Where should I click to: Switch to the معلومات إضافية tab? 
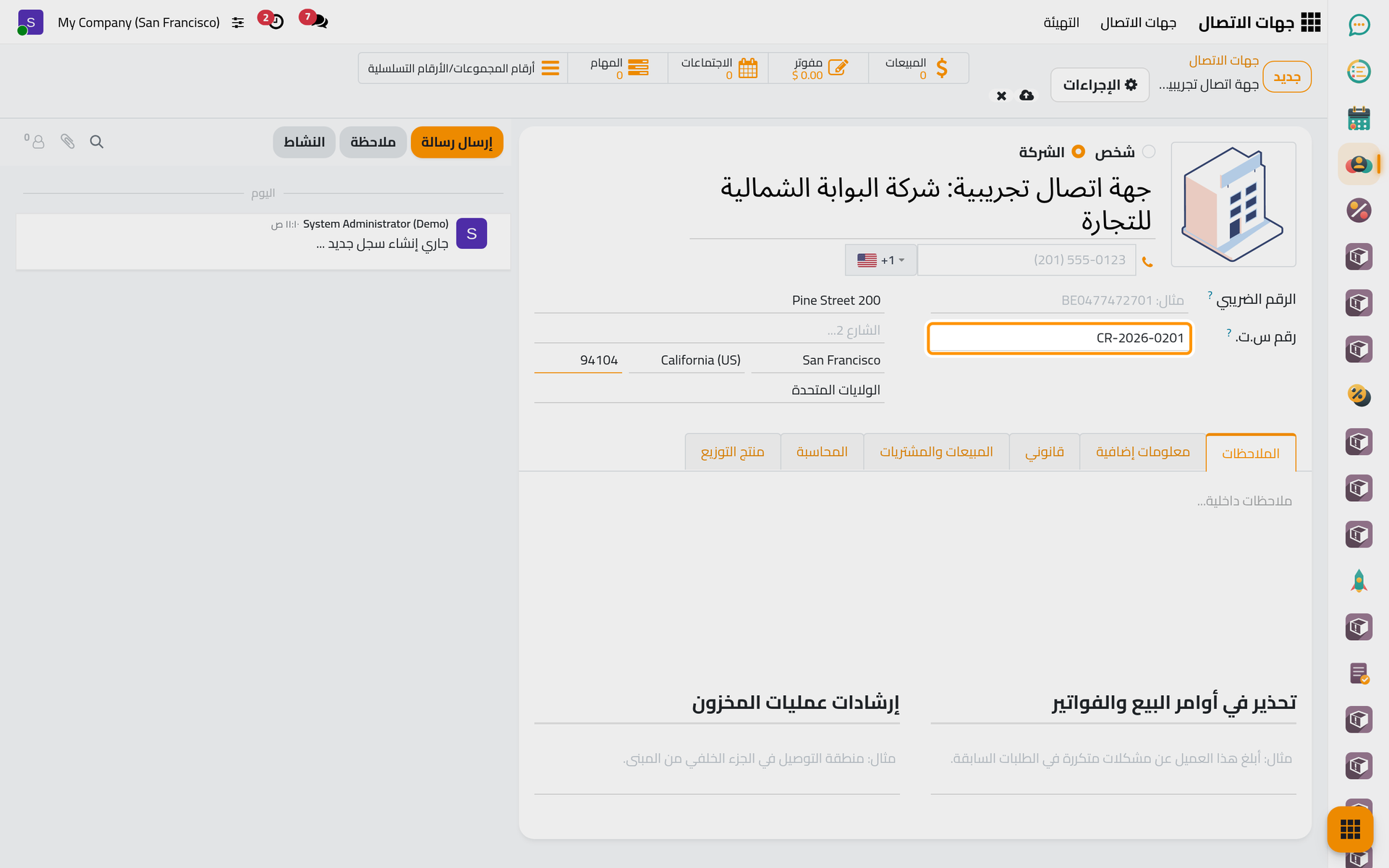pos(1143,452)
